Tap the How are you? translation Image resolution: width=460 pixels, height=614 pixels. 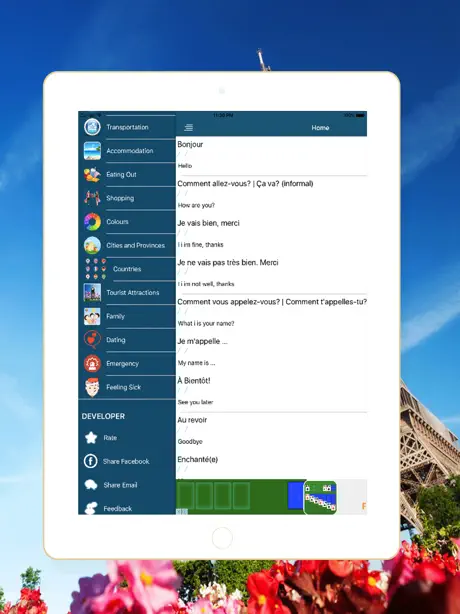[196, 205]
